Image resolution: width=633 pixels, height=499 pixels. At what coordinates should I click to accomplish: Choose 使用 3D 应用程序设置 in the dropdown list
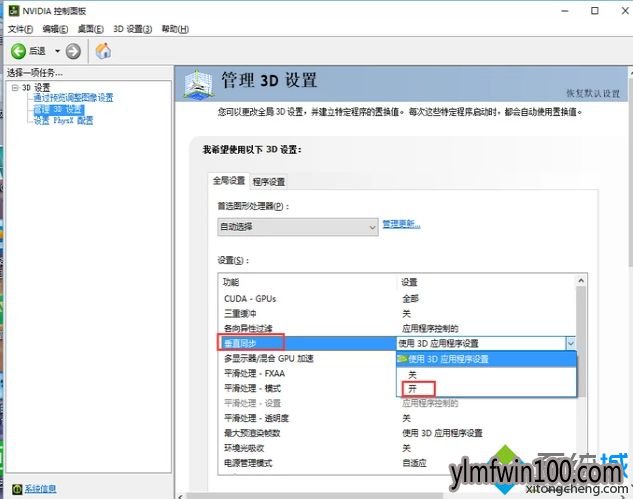pyautogui.click(x=486, y=359)
